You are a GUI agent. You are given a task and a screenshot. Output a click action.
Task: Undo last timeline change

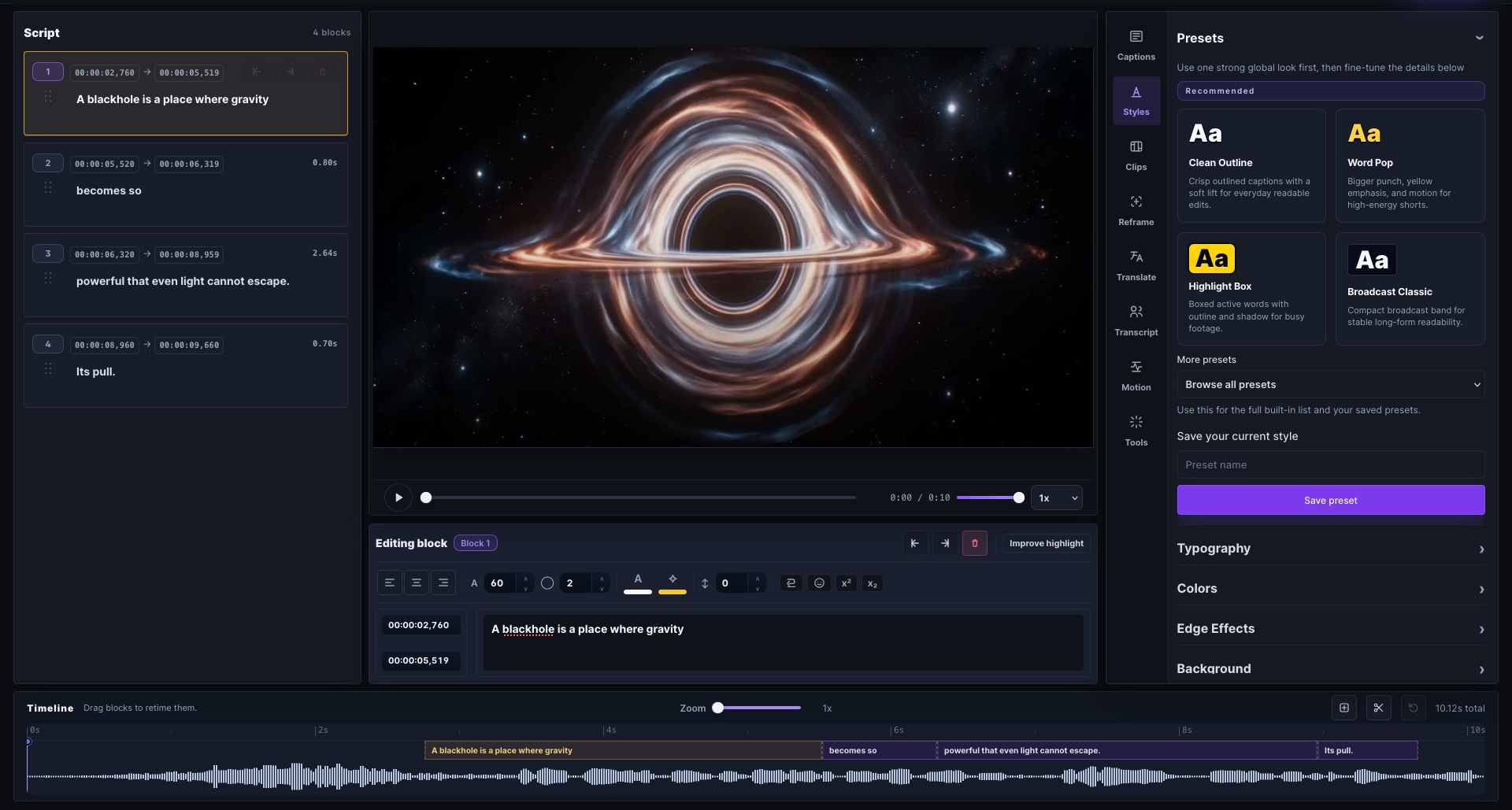click(1413, 708)
